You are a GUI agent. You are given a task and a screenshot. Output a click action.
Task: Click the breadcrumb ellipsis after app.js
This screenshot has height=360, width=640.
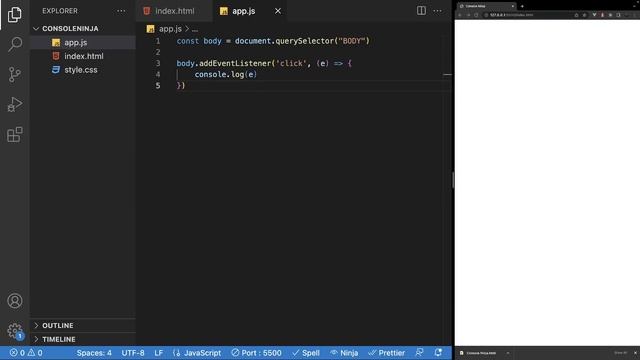(195, 29)
